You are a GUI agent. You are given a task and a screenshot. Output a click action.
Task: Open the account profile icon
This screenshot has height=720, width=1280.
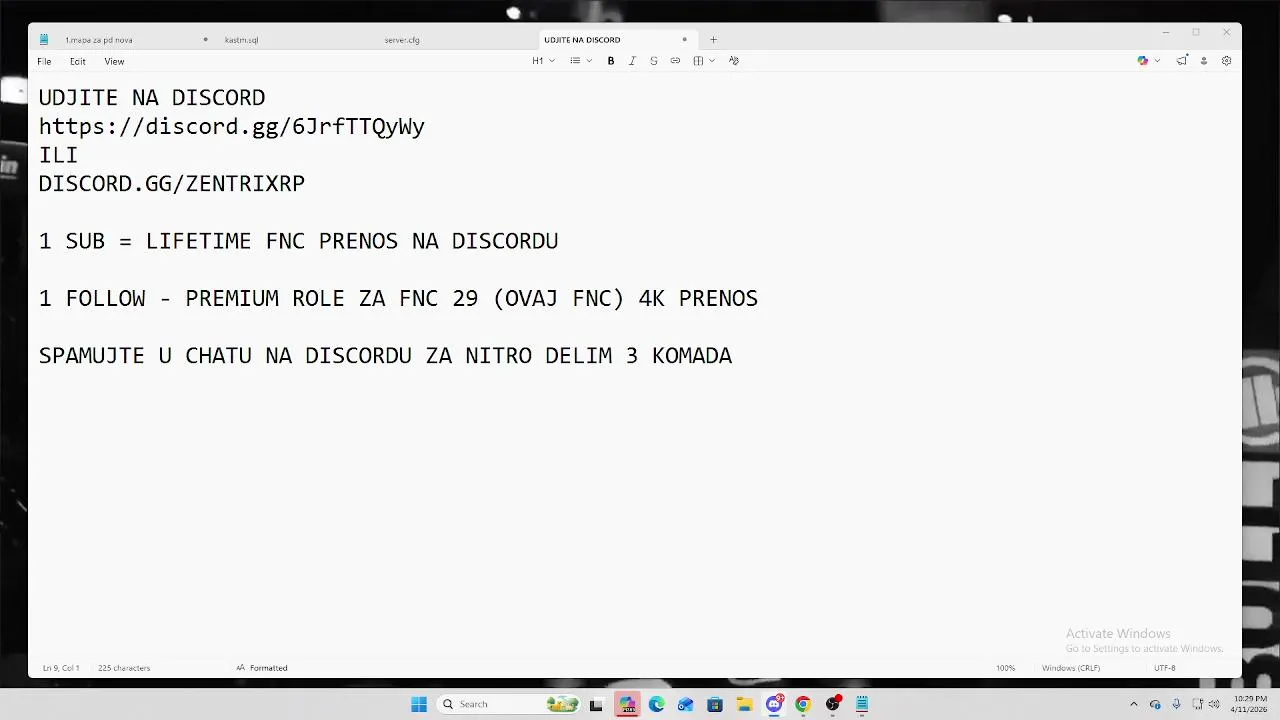point(1204,61)
